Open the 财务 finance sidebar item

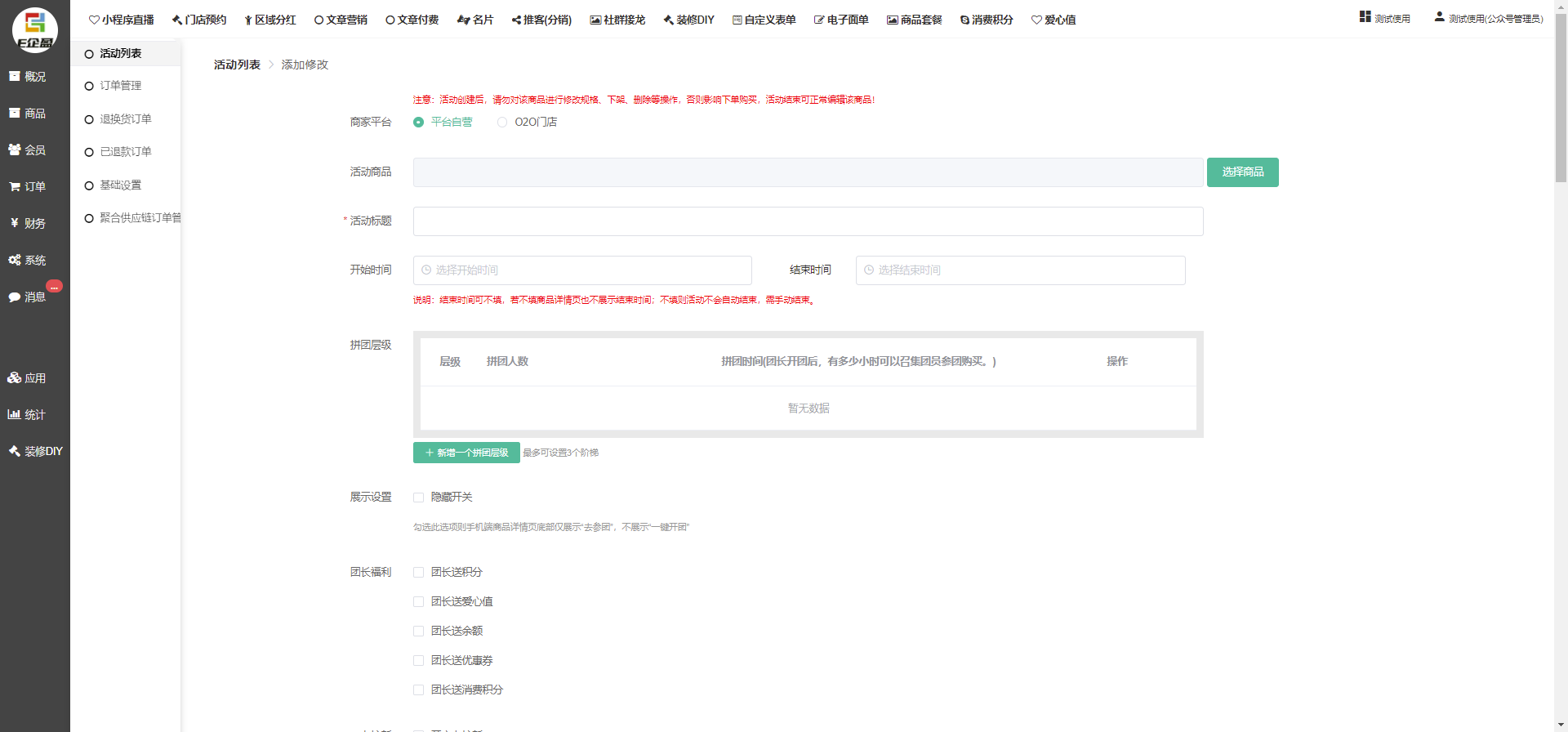(27, 224)
